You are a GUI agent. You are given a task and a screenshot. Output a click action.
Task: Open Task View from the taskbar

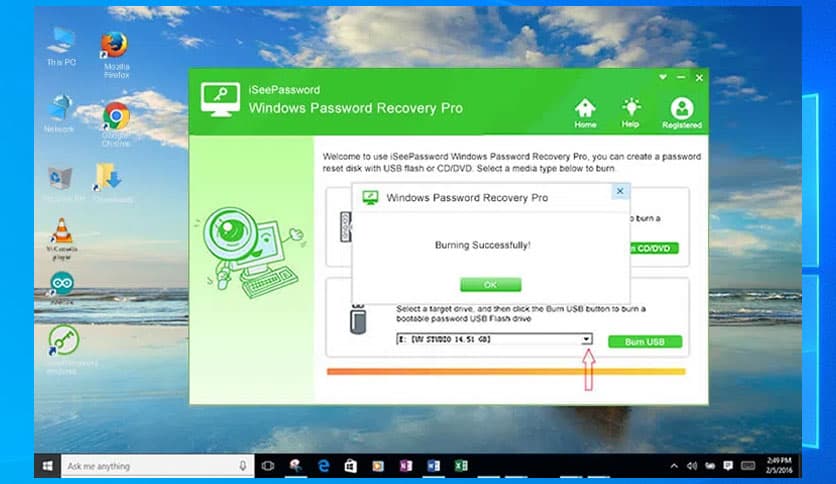pyautogui.click(x=268, y=466)
